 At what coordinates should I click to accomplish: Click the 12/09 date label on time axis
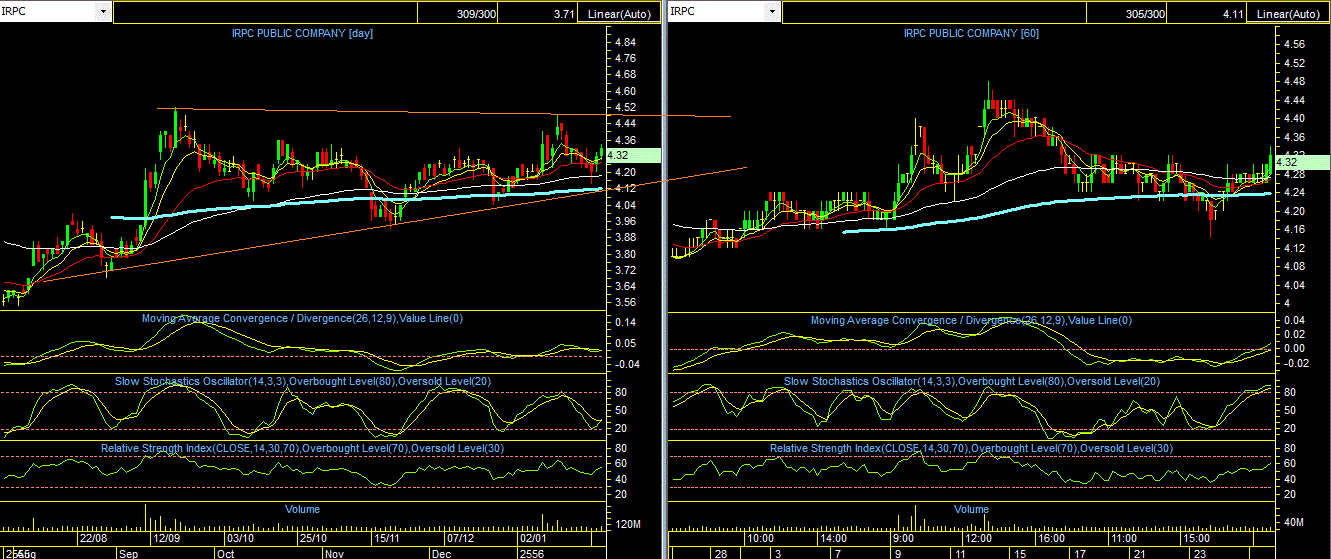[166, 537]
